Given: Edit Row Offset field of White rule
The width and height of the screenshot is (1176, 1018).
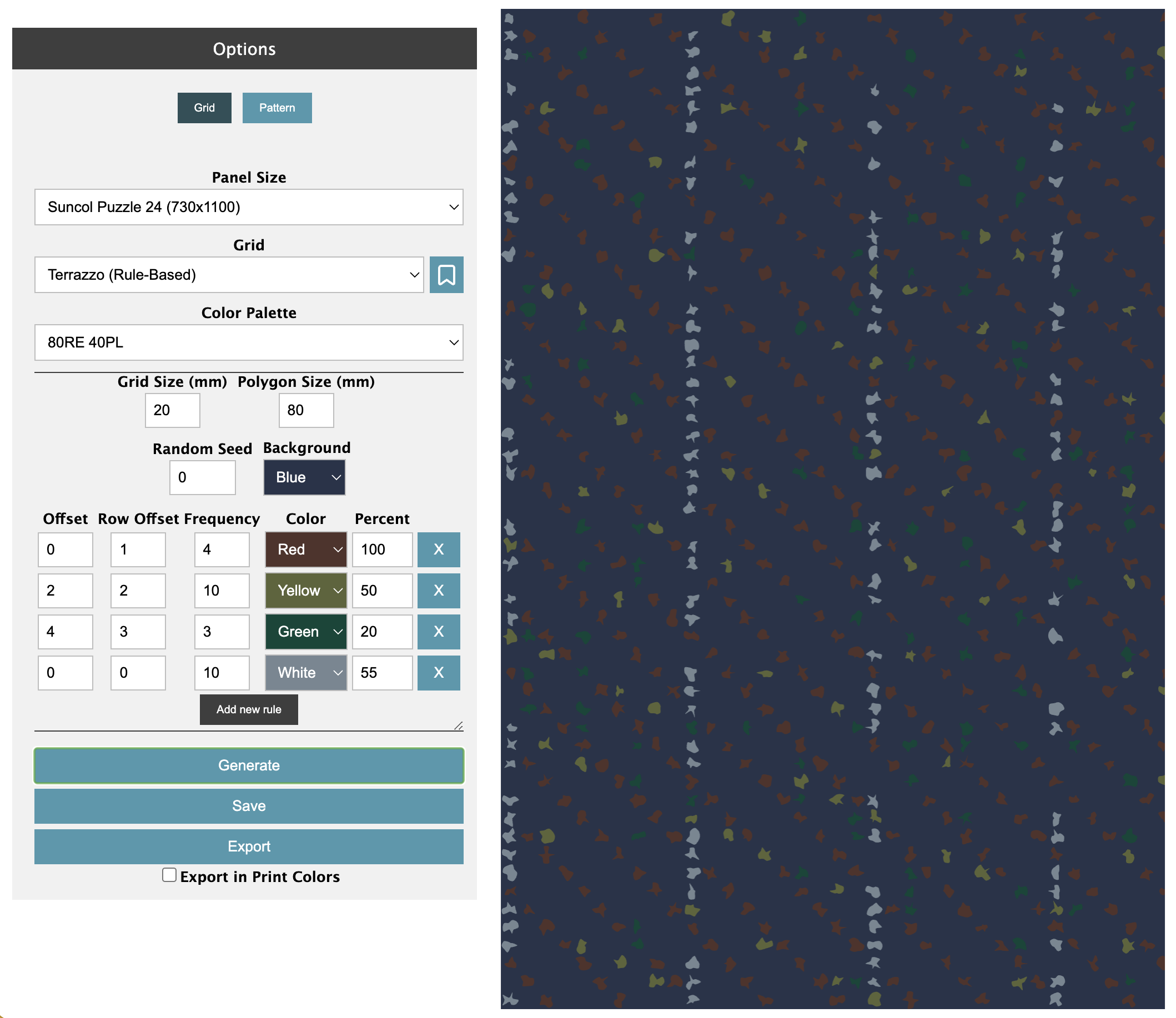Looking at the screenshot, I should tap(138, 673).
